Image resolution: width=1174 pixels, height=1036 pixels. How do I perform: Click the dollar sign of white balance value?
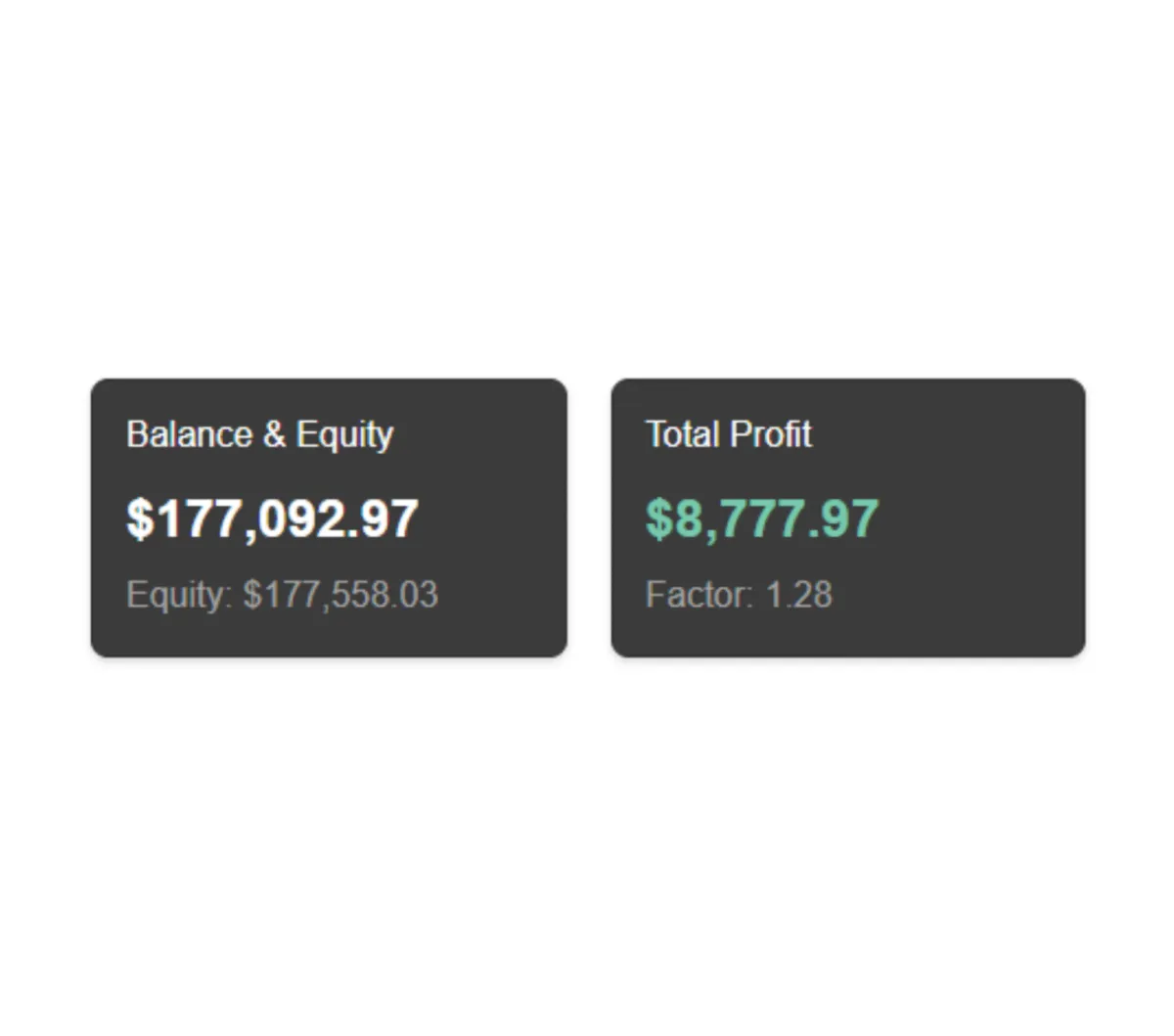point(140,518)
